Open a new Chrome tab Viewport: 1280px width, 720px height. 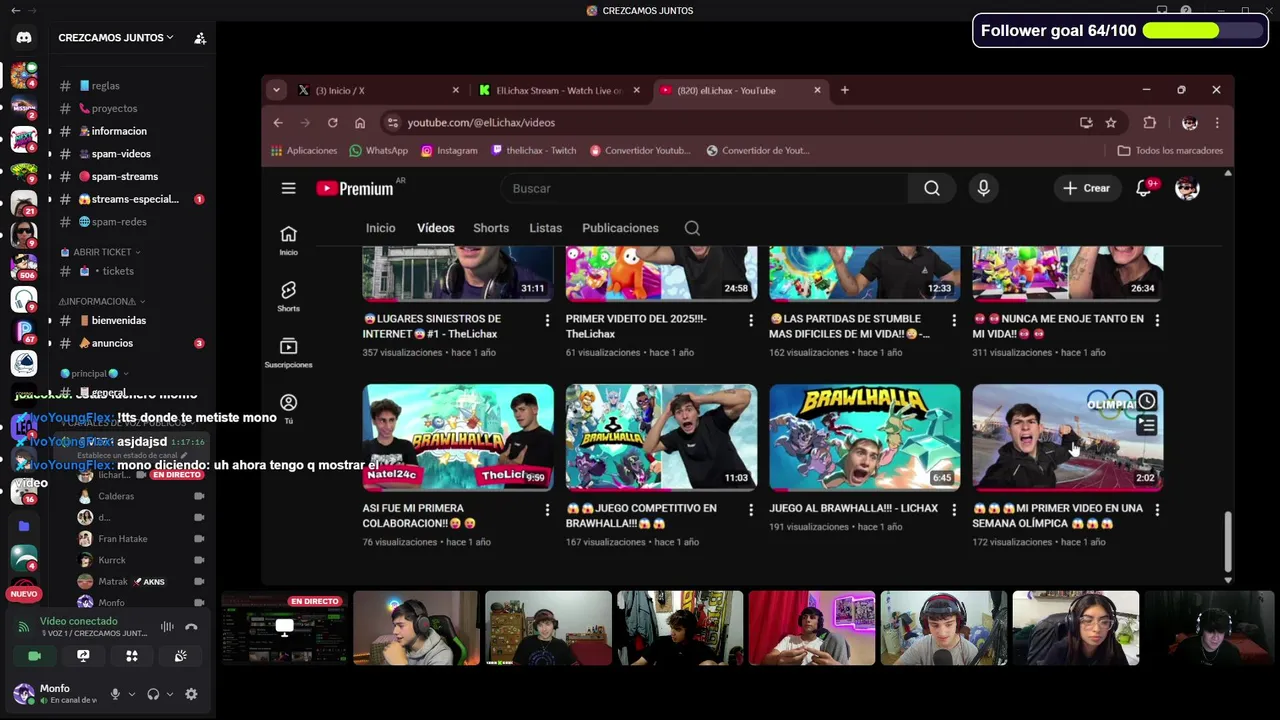(x=845, y=90)
